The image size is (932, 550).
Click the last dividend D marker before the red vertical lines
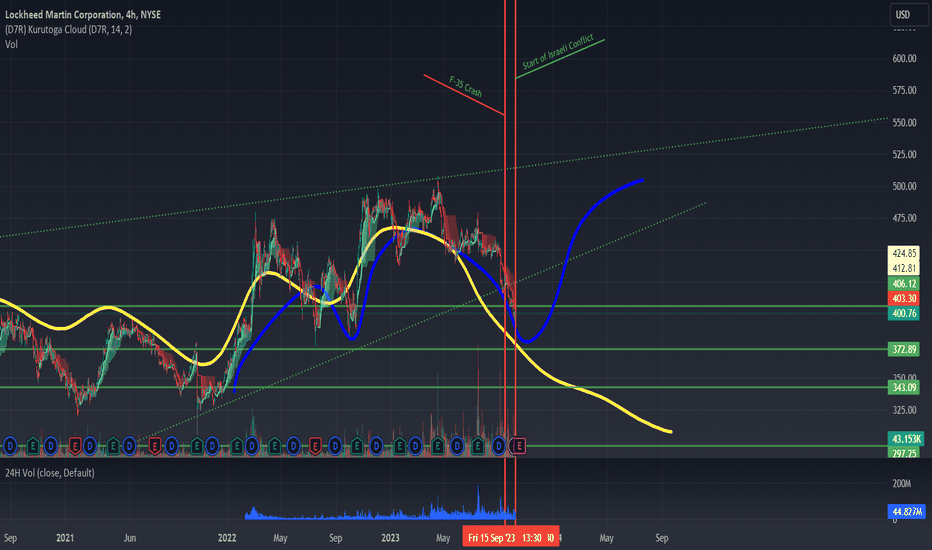[x=499, y=445]
